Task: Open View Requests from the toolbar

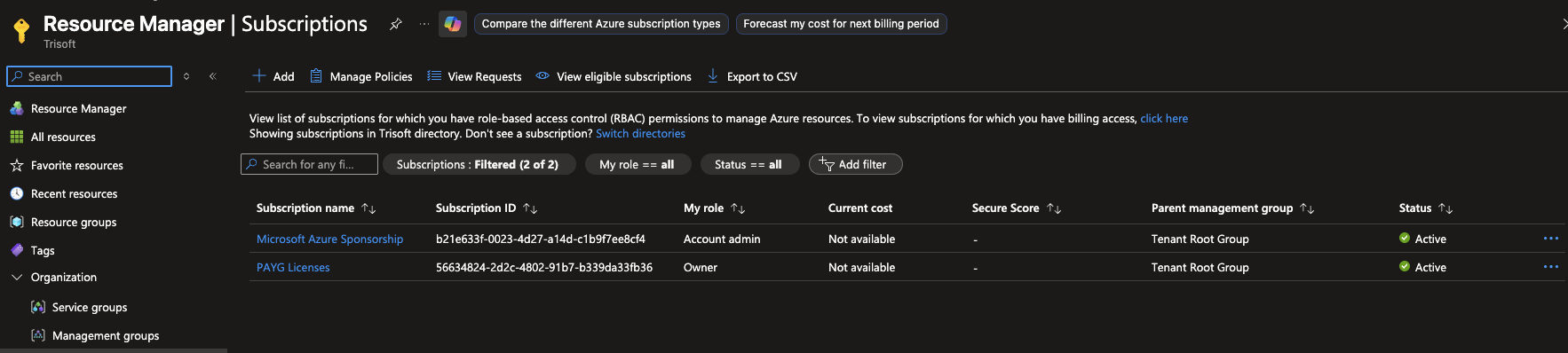Action: (x=474, y=76)
